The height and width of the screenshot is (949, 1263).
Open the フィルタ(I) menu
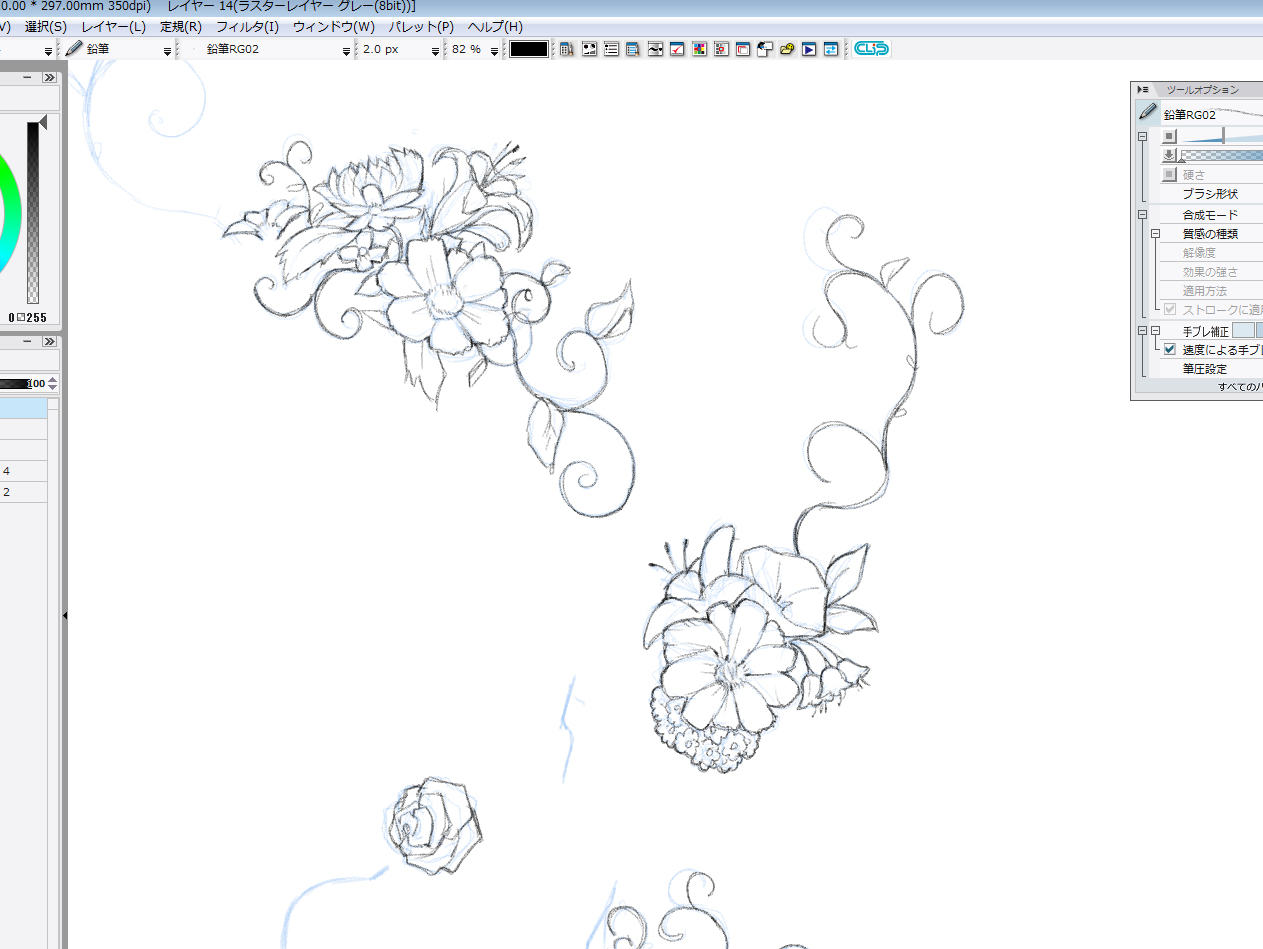point(247,27)
